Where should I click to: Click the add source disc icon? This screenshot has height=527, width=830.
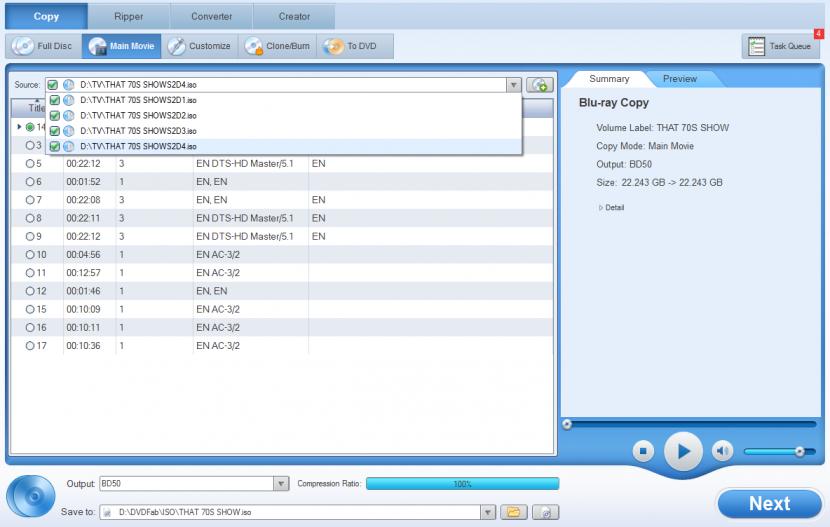tap(541, 86)
